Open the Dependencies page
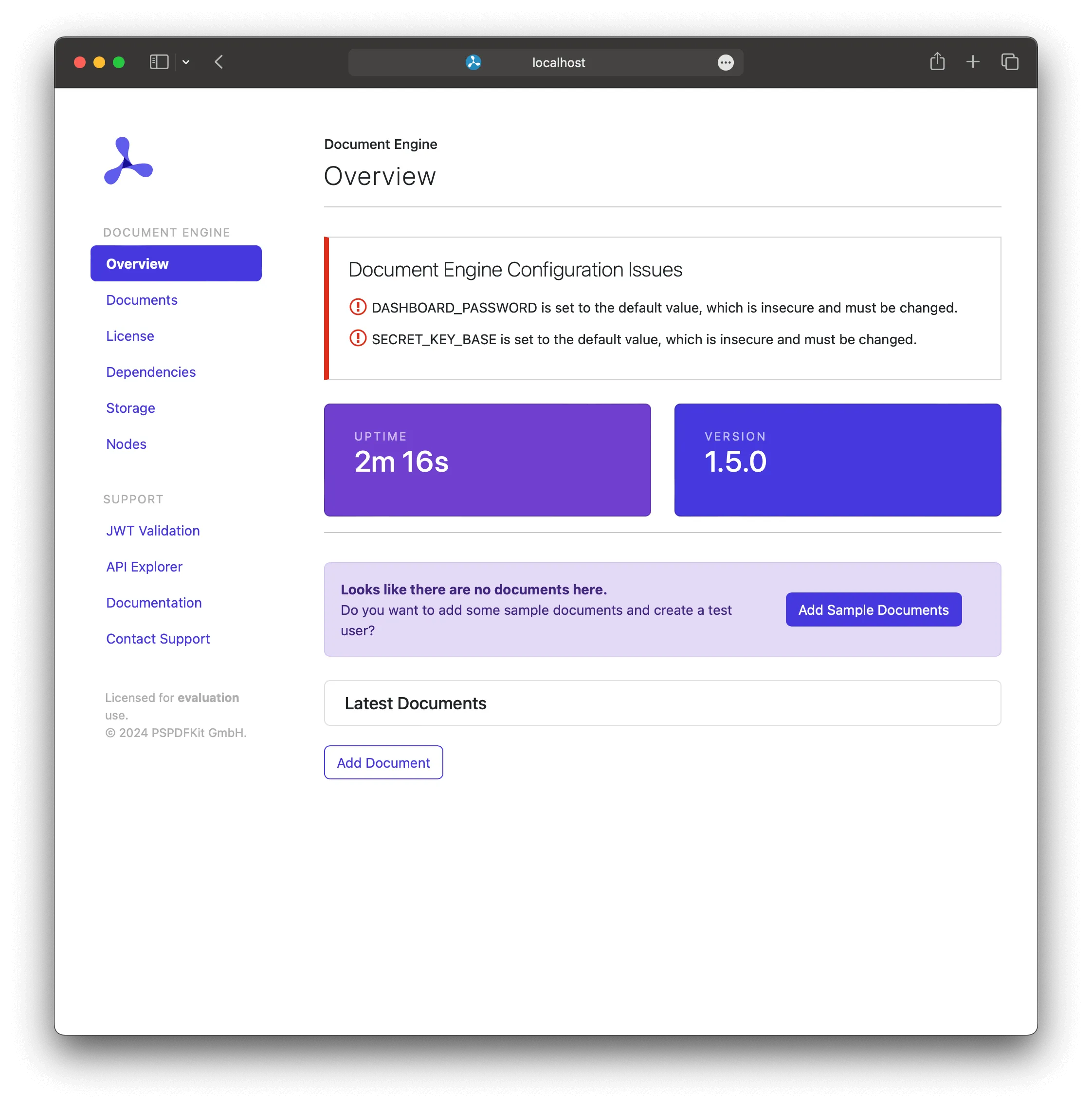This screenshot has height=1107, width=1092. (x=150, y=372)
